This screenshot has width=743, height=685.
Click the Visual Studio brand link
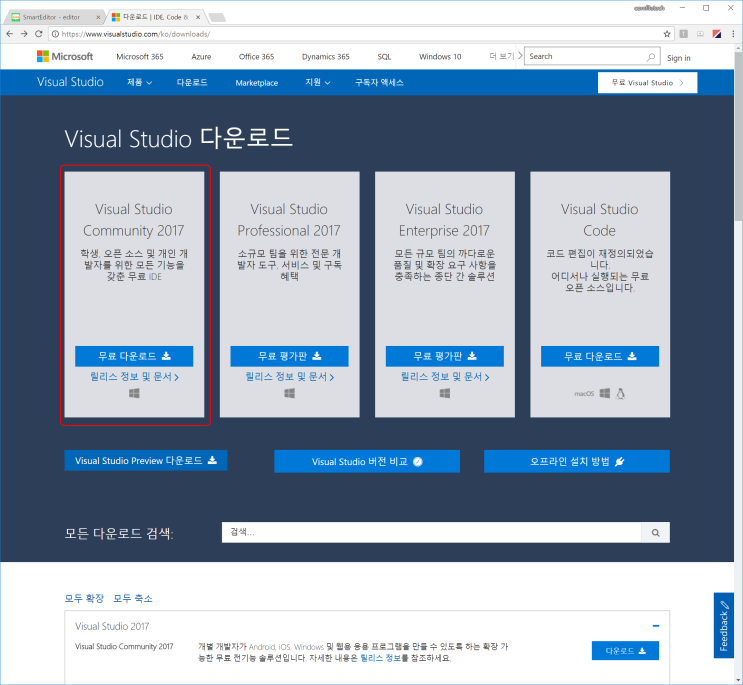[x=70, y=81]
